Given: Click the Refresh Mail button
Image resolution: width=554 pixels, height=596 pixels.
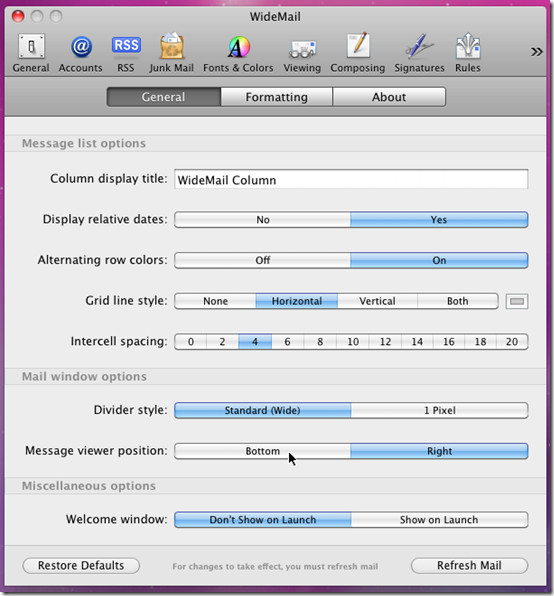Looking at the screenshot, I should pos(469,566).
